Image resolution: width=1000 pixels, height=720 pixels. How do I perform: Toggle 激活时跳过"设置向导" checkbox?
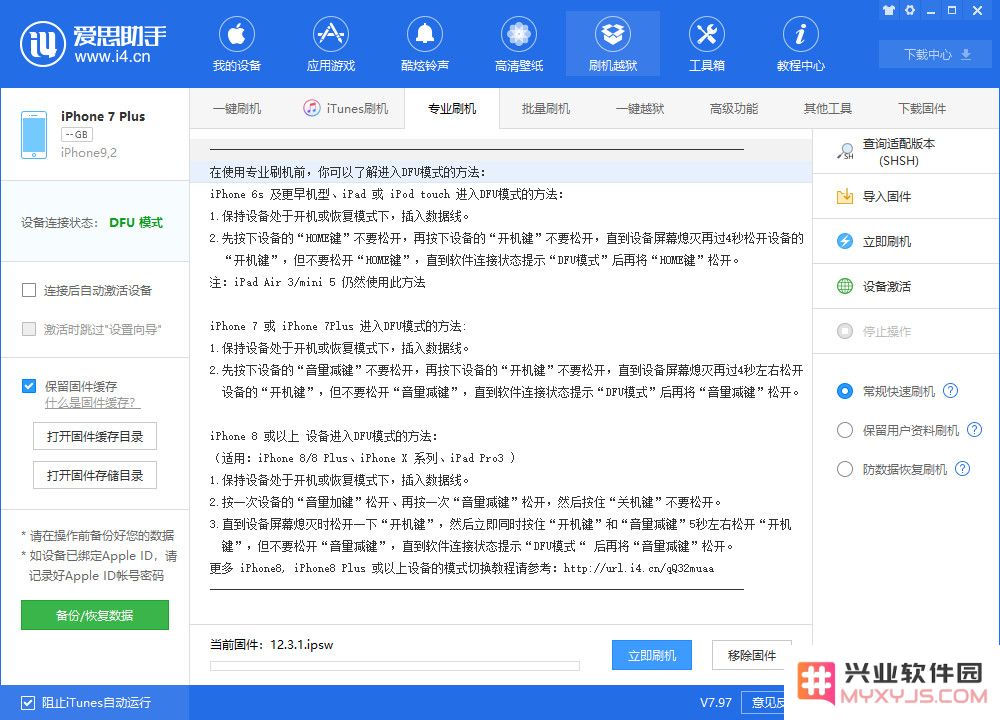29,329
